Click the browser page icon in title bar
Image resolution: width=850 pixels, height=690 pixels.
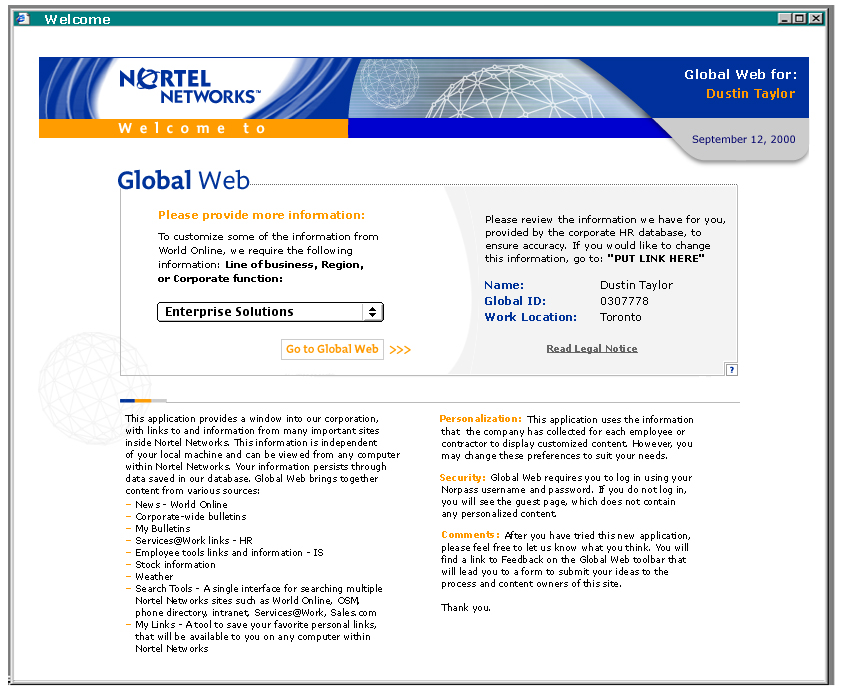[x=23, y=18]
